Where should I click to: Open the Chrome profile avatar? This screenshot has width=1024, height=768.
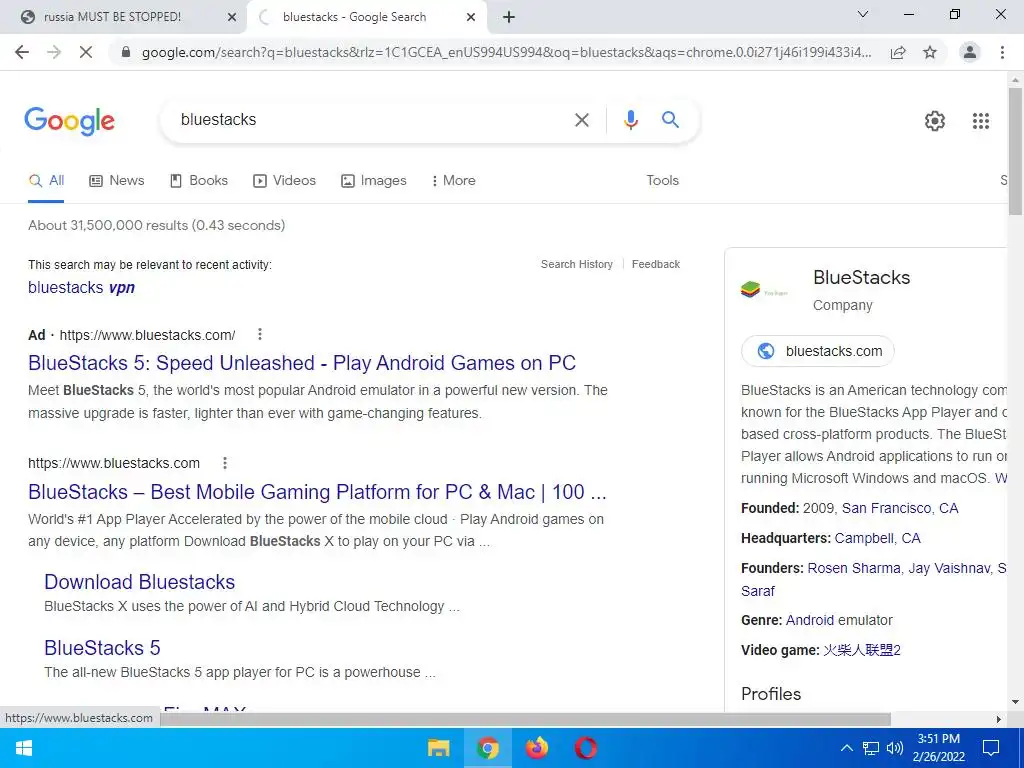tap(970, 52)
